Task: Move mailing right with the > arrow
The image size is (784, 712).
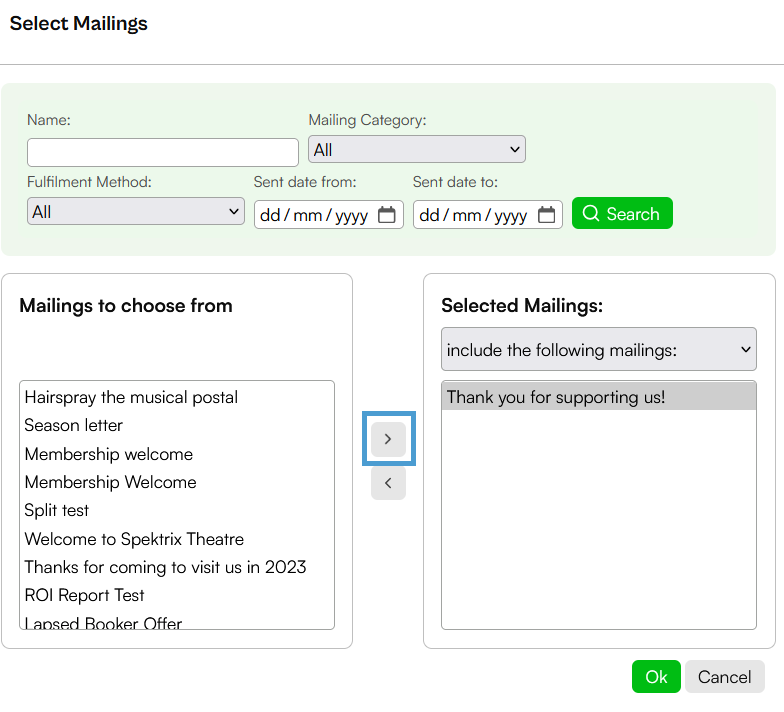Action: click(x=388, y=439)
